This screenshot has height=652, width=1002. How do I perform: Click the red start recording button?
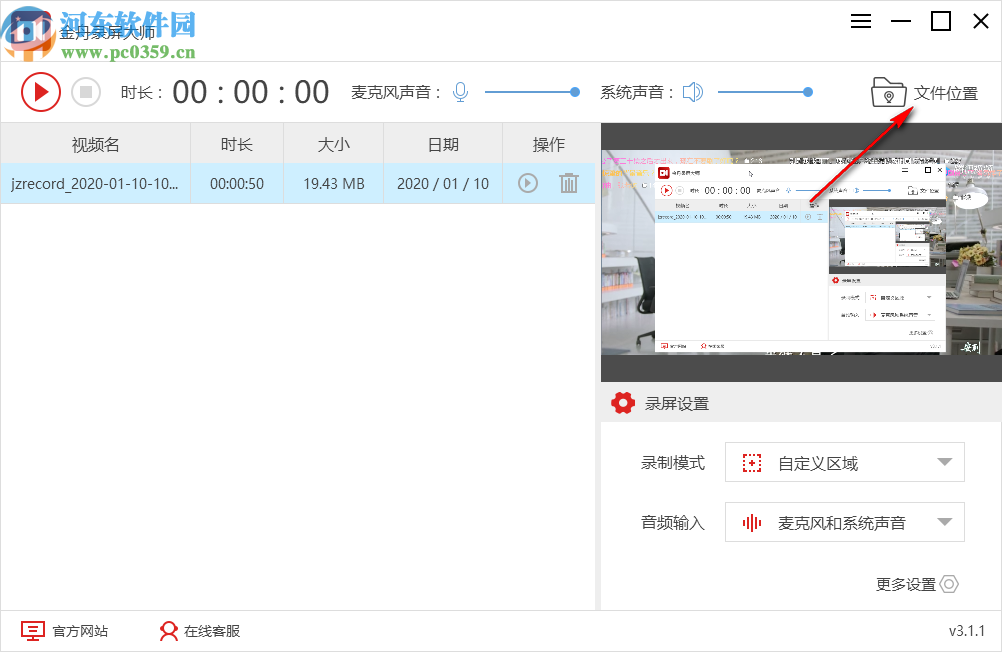(41, 91)
